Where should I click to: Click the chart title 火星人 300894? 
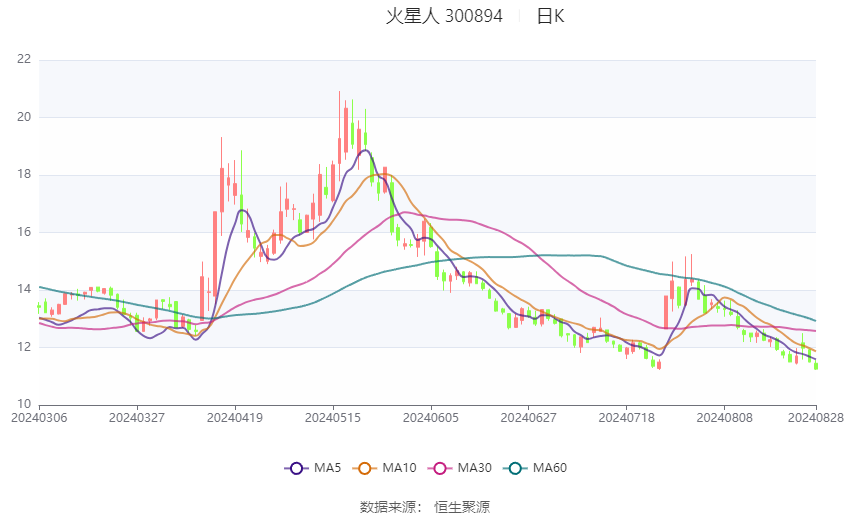click(444, 16)
